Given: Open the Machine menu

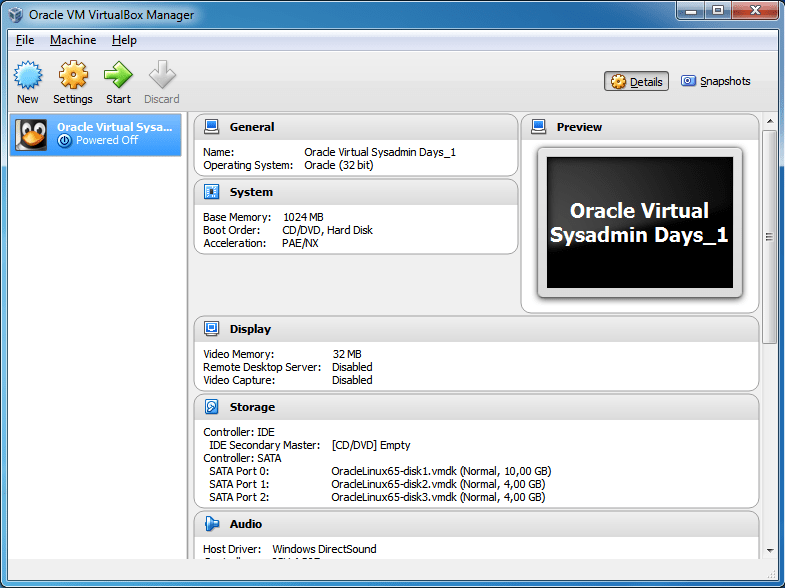Looking at the screenshot, I should click(73, 40).
